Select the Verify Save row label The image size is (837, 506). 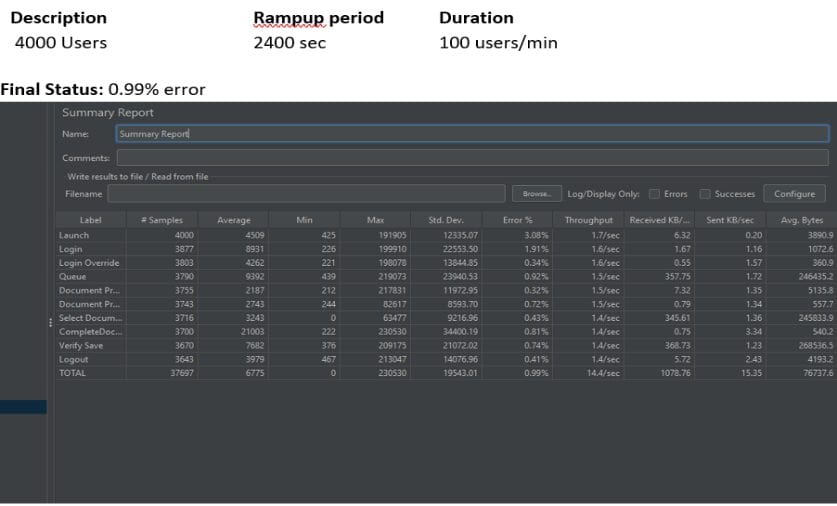tap(81, 346)
